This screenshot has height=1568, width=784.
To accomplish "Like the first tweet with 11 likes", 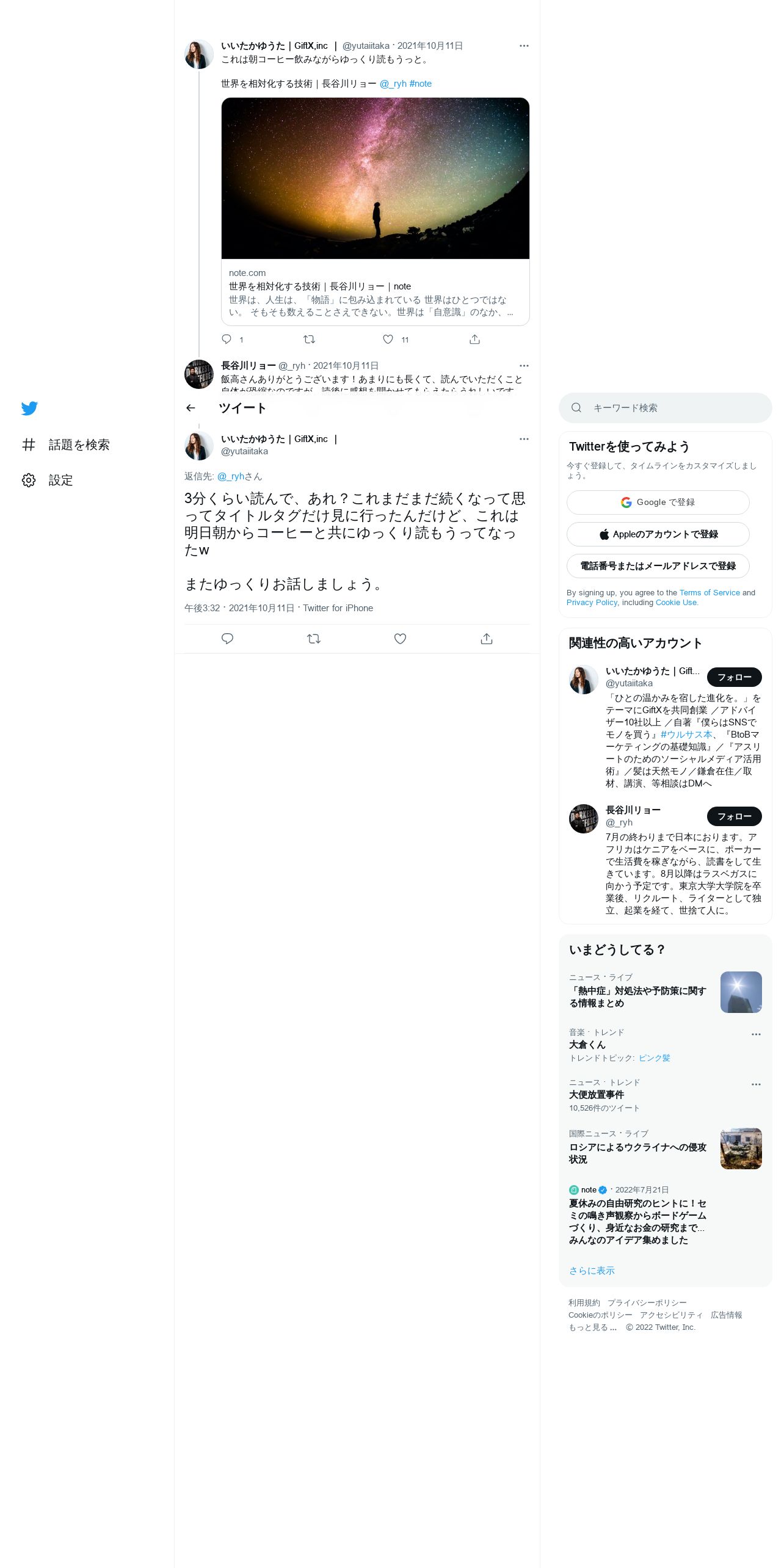I will tap(388, 339).
